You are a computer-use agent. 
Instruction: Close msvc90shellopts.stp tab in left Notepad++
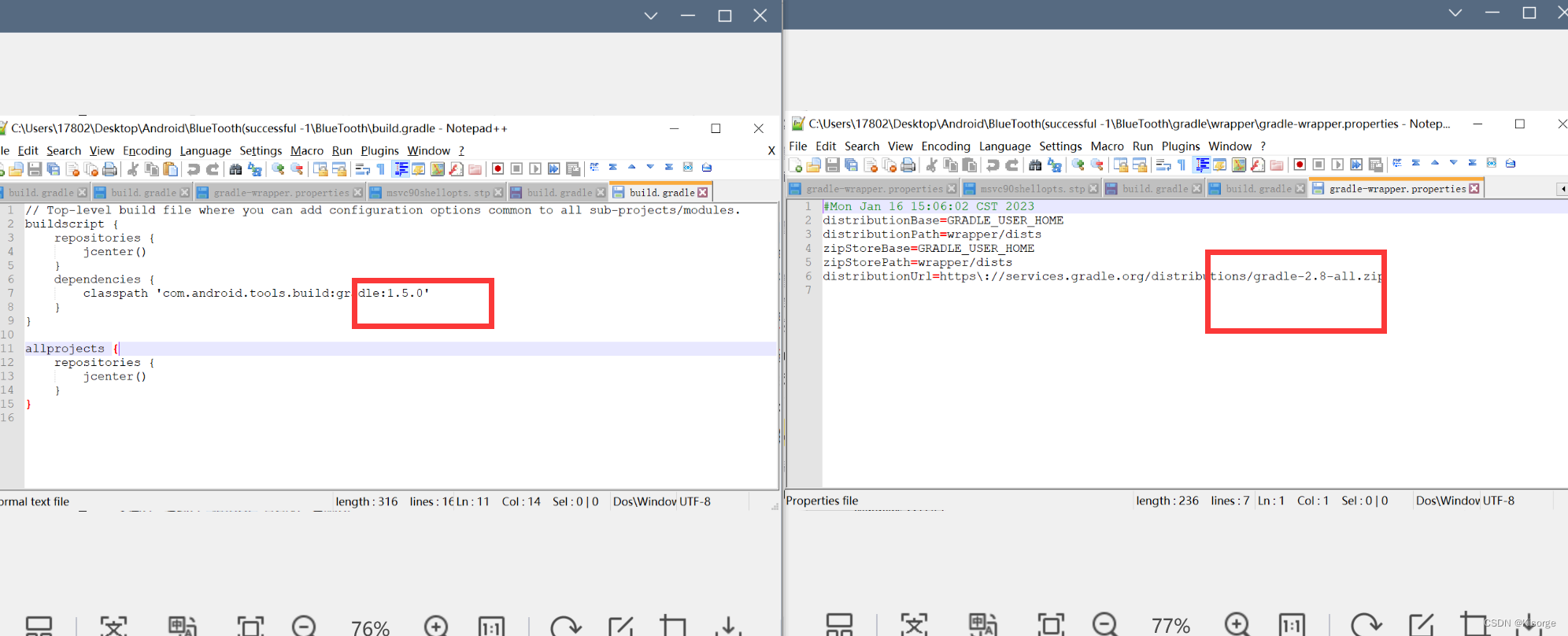(498, 193)
